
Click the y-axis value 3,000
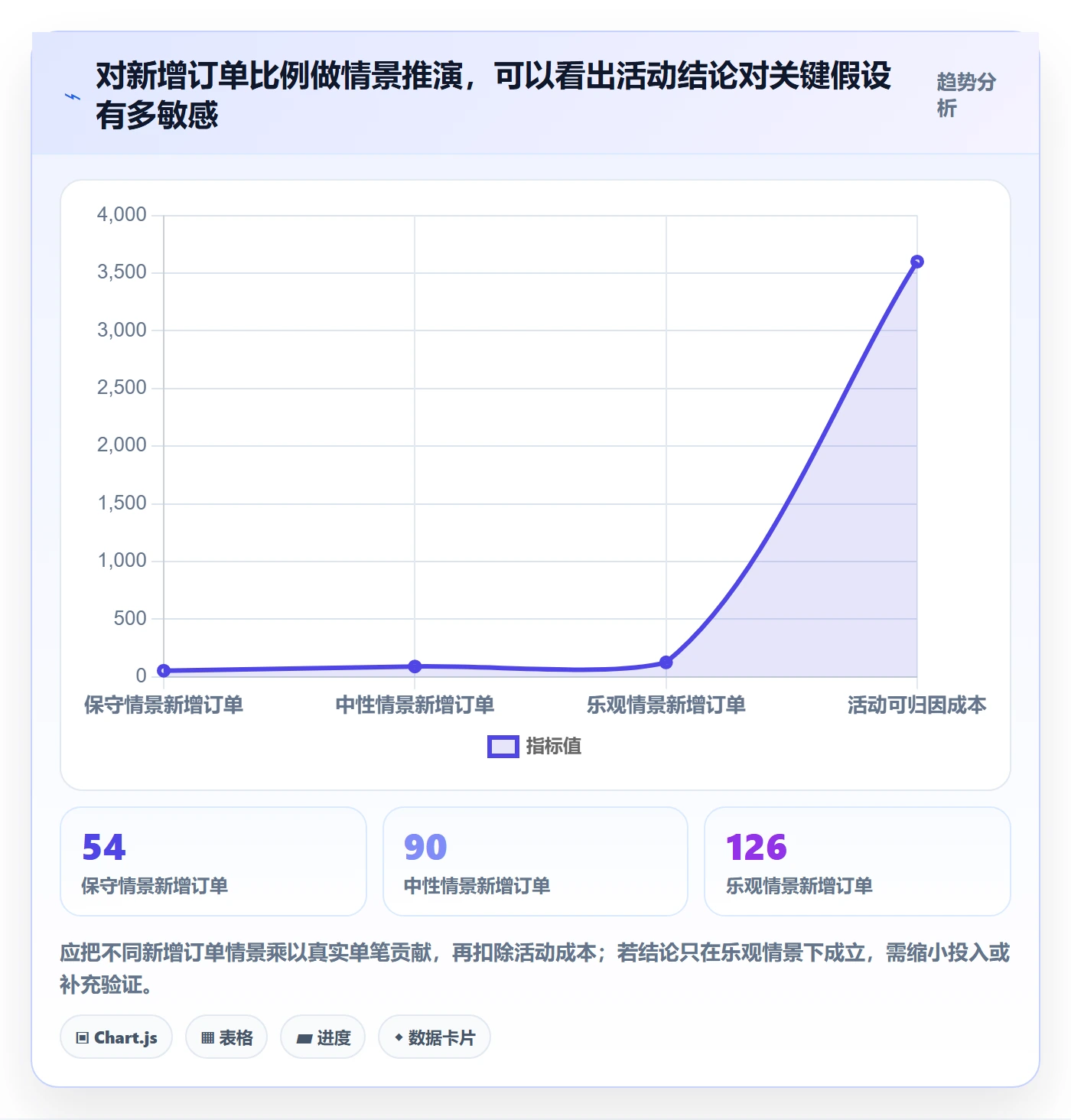(122, 330)
